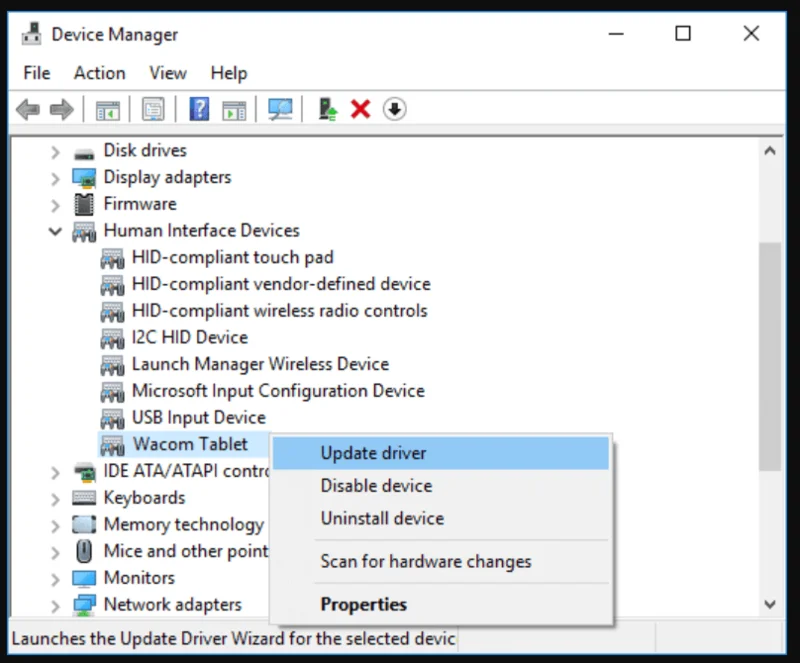Screen dimensions: 800x663
Task: Expand the Memory technology node
Action: point(55,525)
